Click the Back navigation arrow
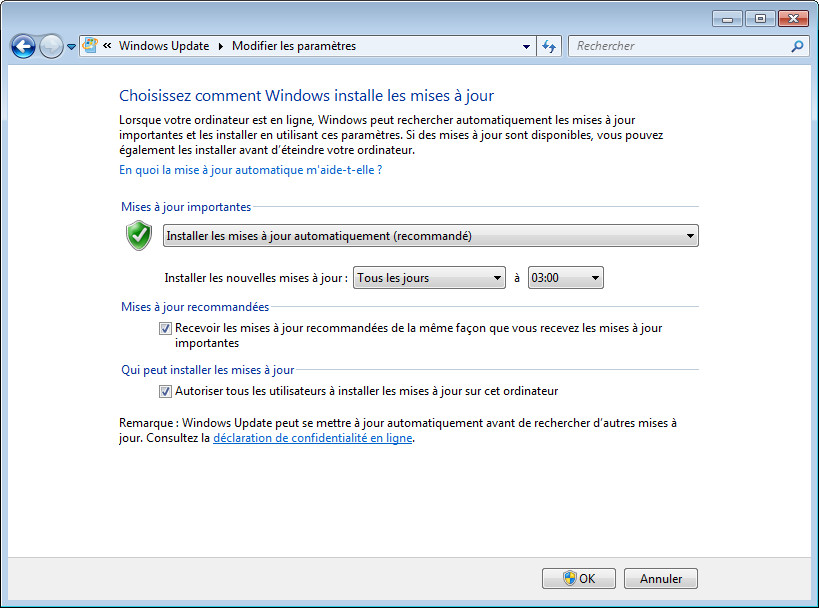 (x=23, y=46)
